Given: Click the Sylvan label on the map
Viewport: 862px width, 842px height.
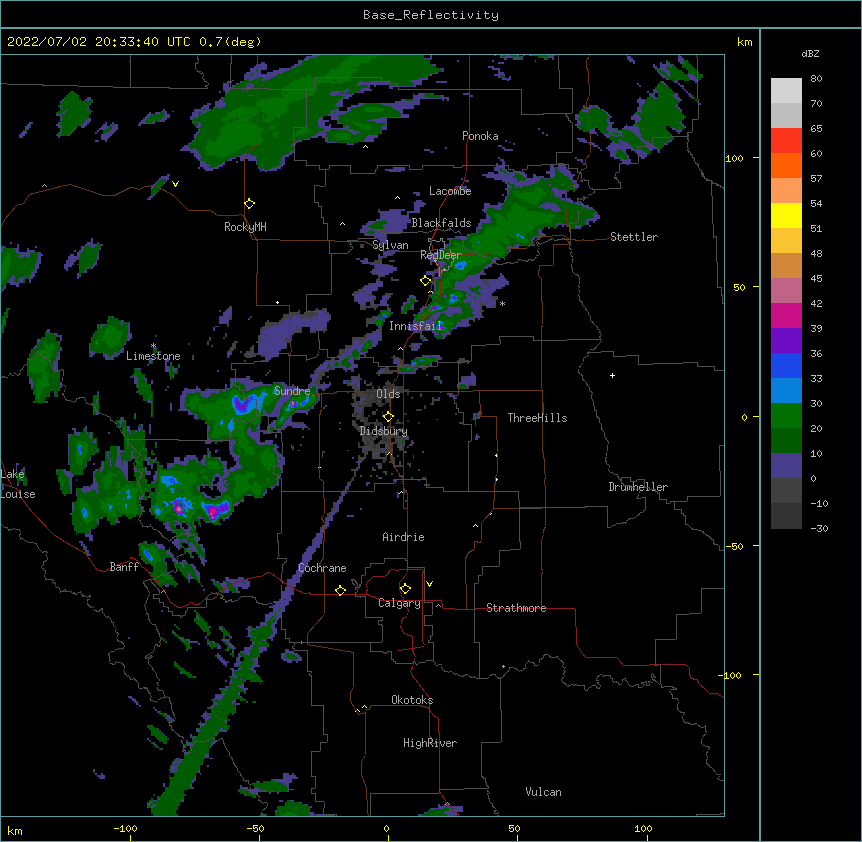Looking at the screenshot, I should (390, 245).
